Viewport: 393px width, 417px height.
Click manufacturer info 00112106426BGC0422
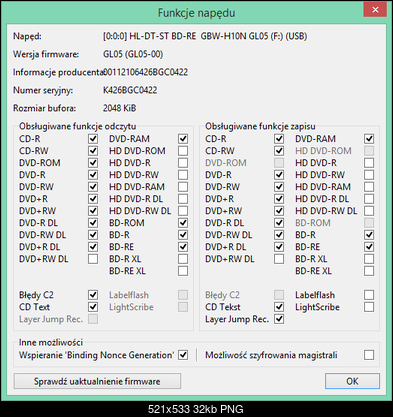(x=146, y=72)
